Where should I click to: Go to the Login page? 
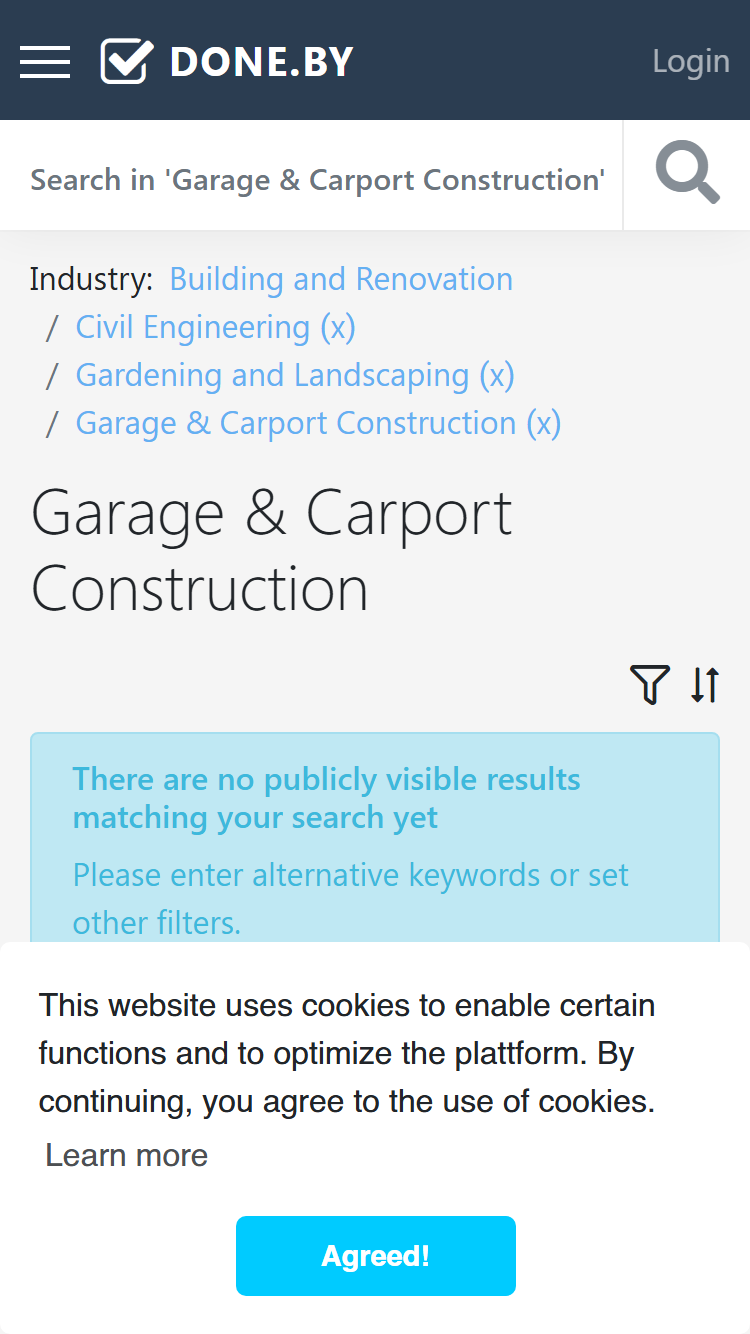691,61
